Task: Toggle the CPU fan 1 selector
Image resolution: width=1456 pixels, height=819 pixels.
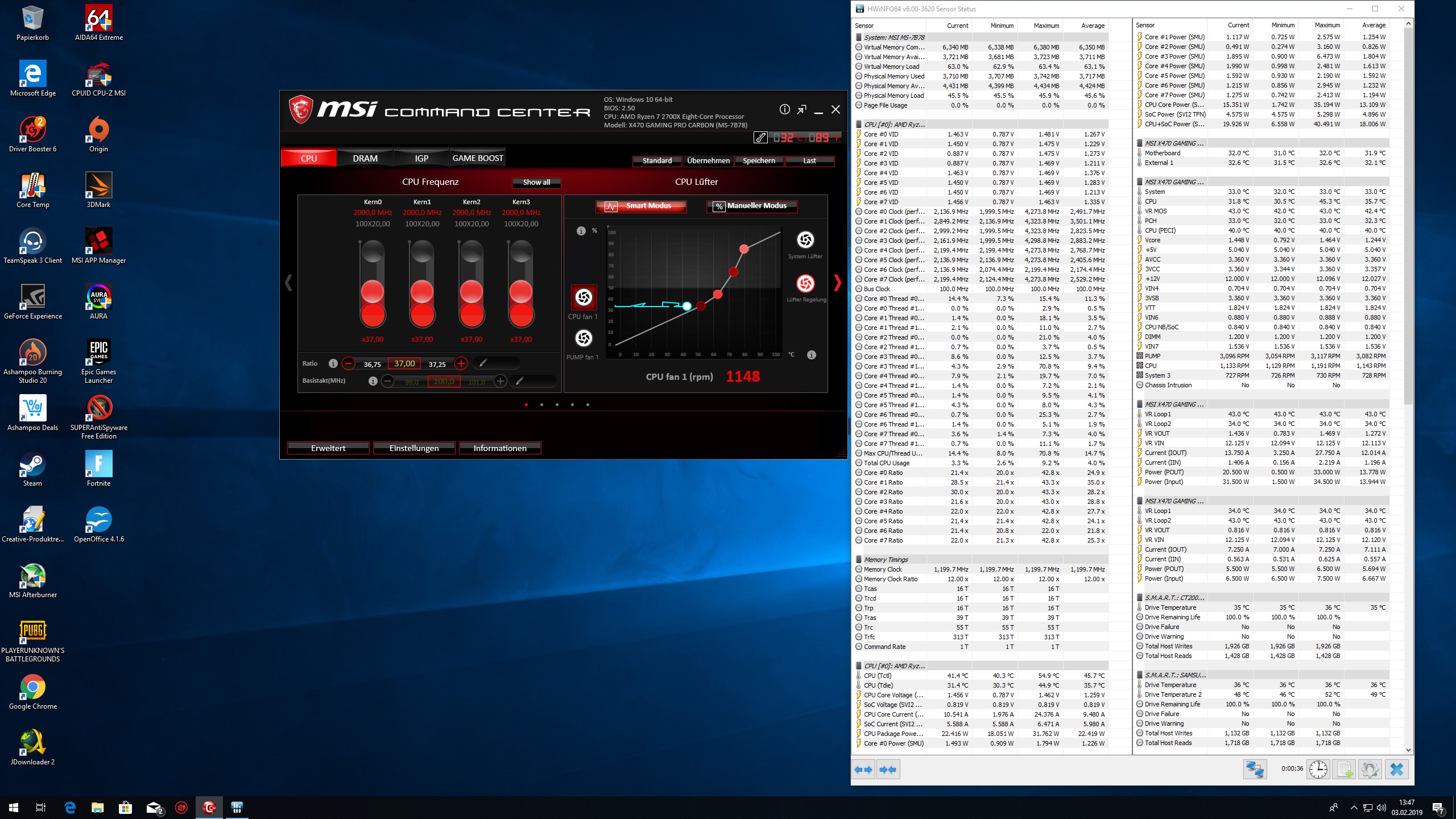Action: [x=584, y=297]
